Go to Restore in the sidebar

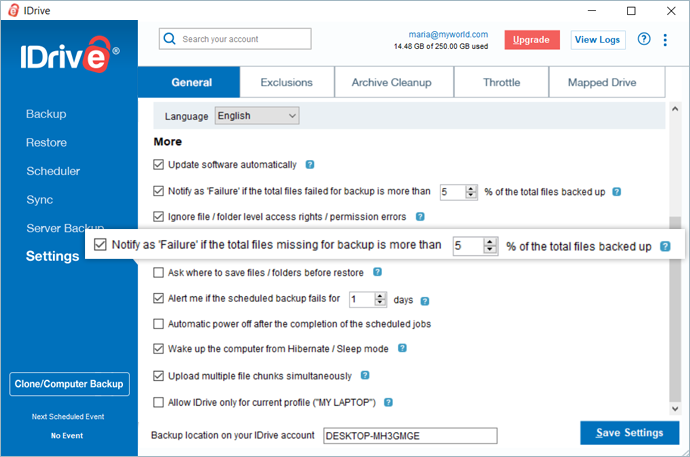(x=46, y=143)
